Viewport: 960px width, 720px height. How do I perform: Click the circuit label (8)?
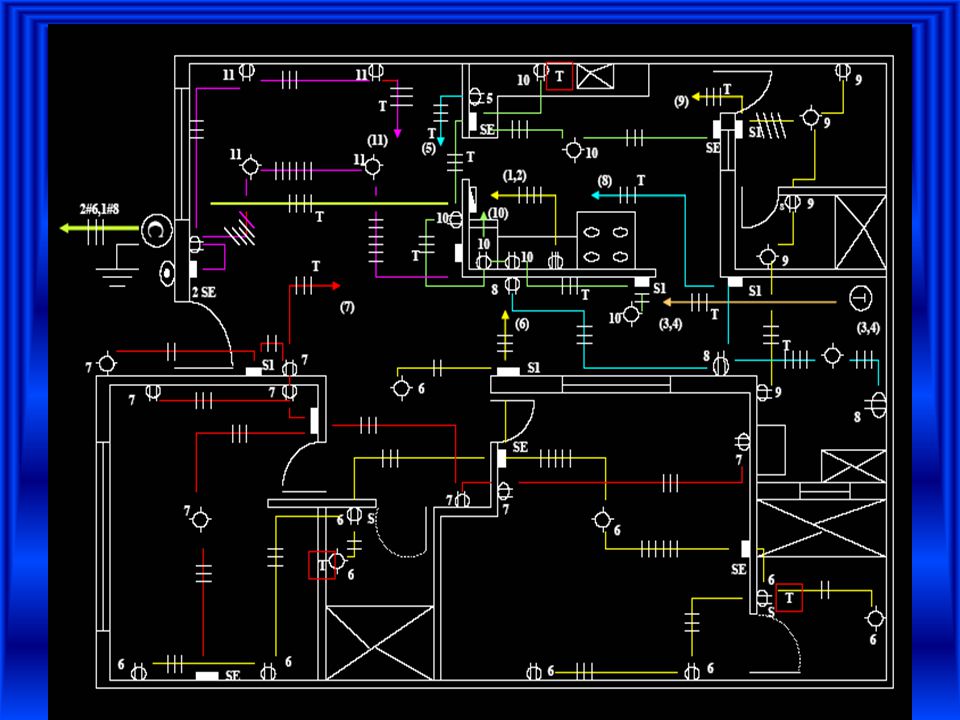(605, 181)
